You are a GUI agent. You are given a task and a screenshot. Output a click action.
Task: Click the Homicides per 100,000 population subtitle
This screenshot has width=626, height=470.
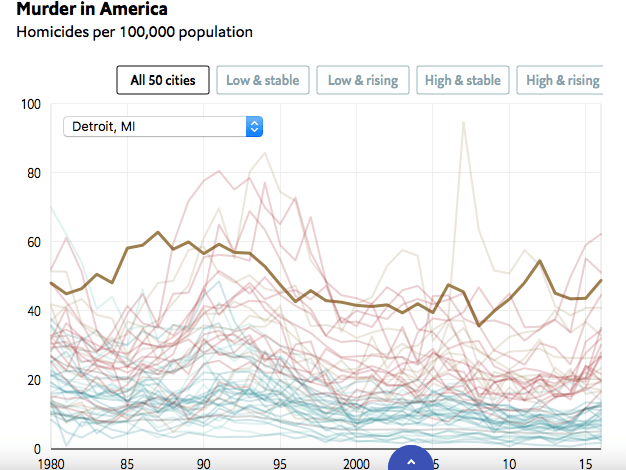[134, 32]
